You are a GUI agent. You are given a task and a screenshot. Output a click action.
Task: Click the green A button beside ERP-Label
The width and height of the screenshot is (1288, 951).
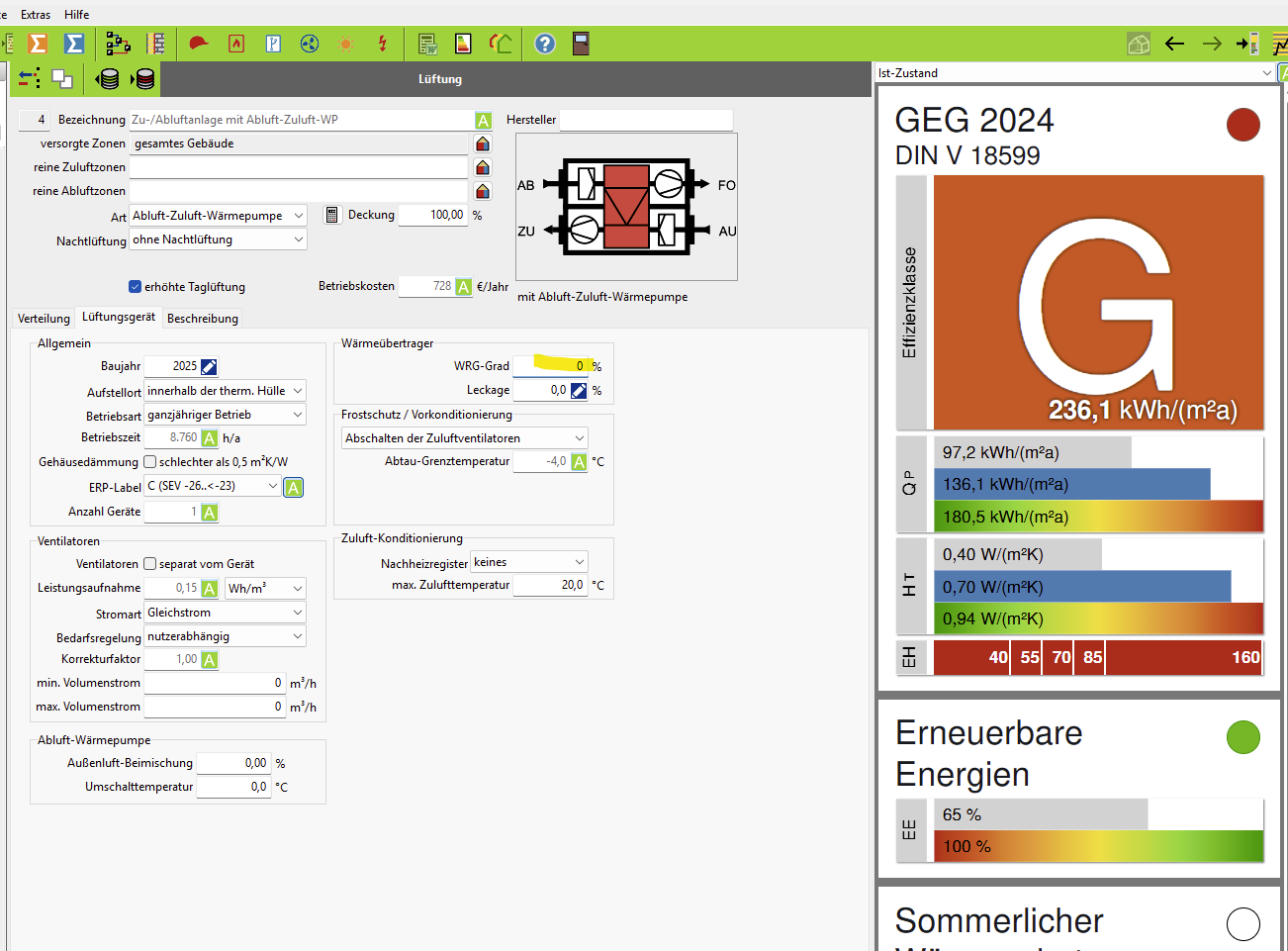294,488
